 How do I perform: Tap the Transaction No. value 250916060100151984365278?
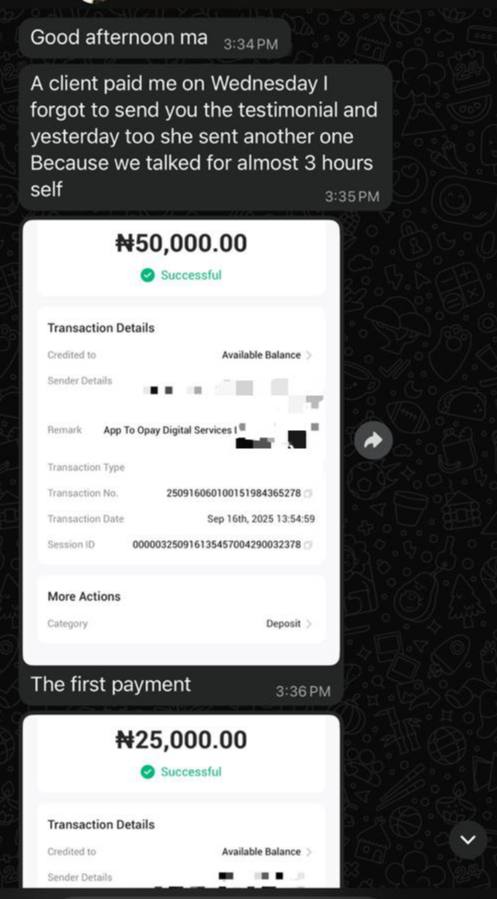pos(233,493)
